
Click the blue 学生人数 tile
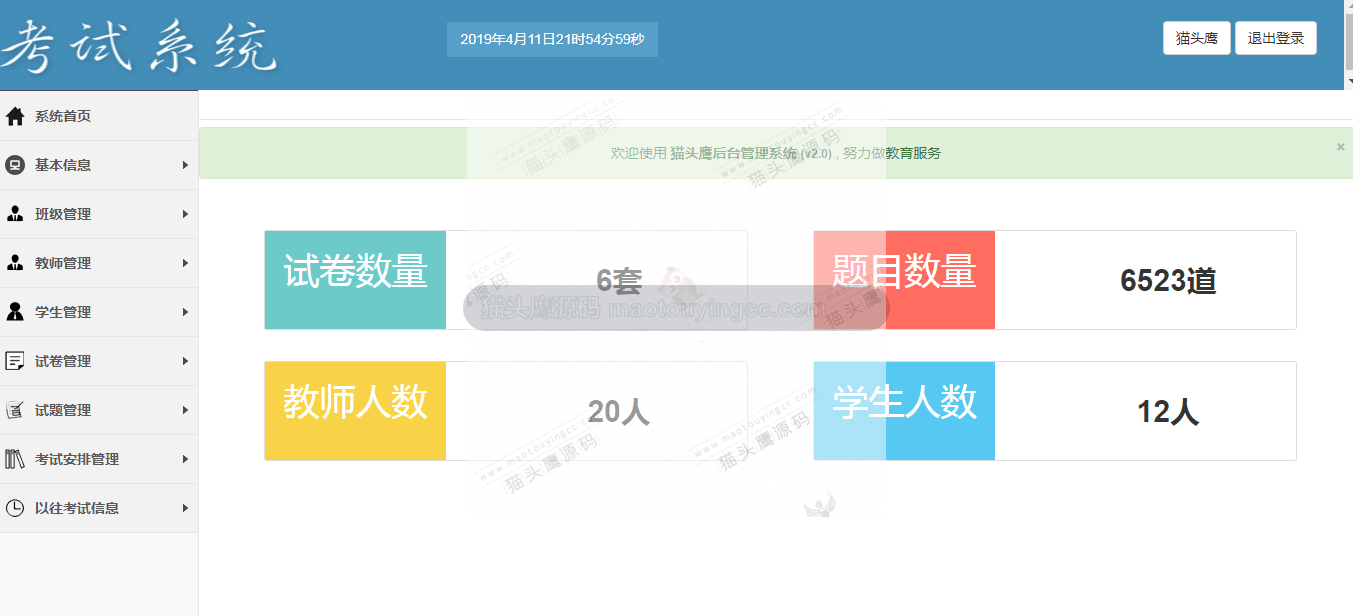904,411
